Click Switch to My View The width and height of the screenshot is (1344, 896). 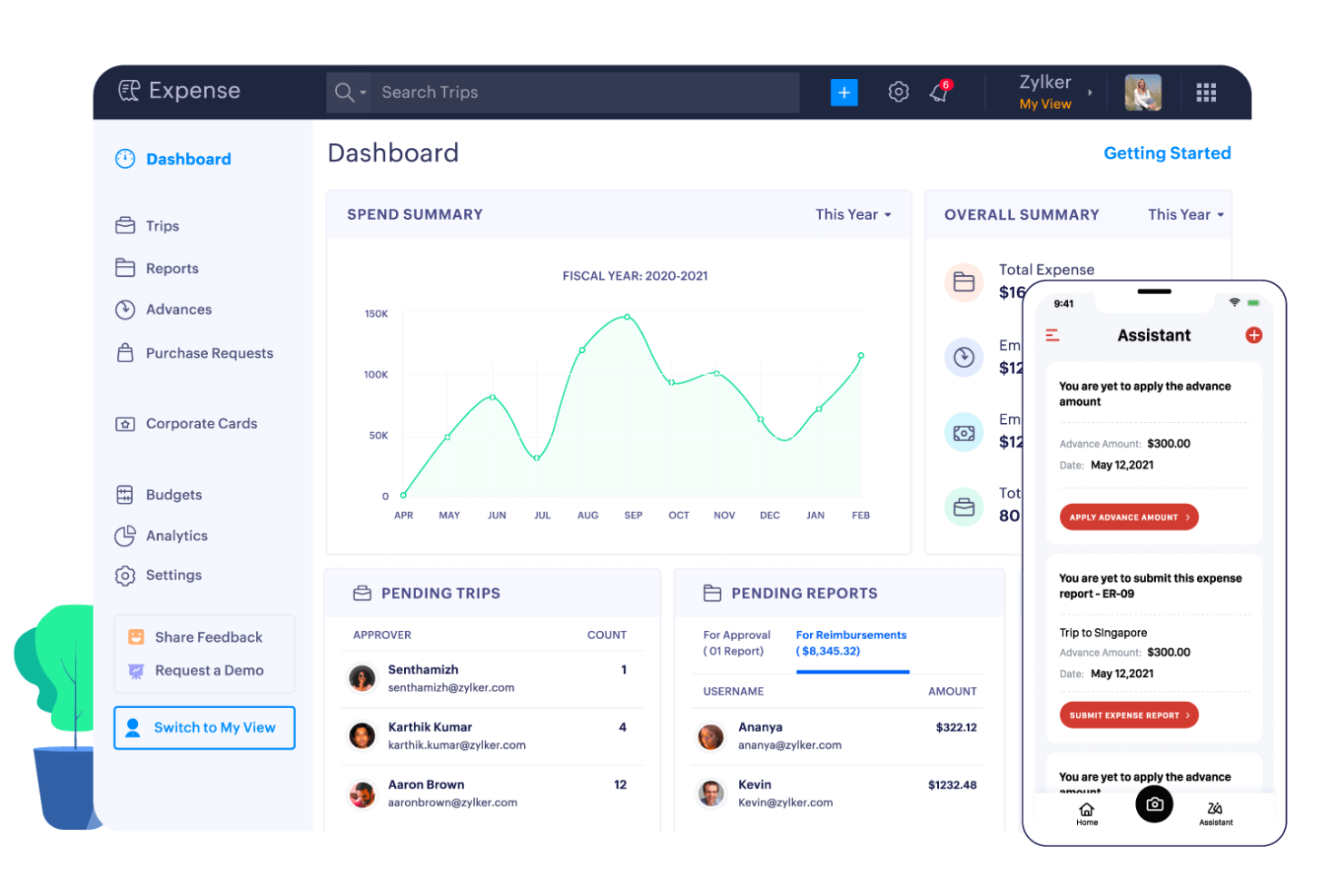click(x=203, y=727)
